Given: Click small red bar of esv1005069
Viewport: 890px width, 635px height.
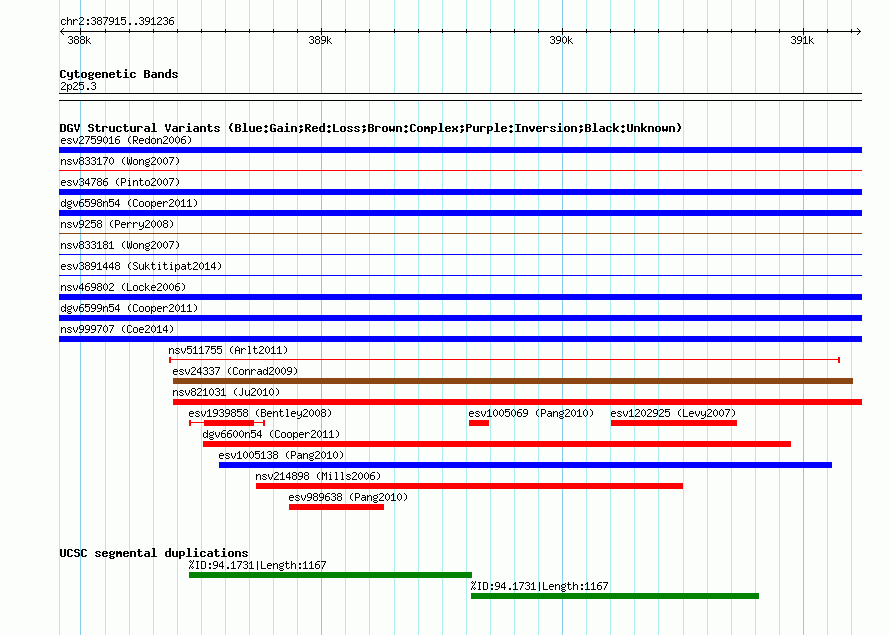Looking at the screenshot, I should [479, 423].
